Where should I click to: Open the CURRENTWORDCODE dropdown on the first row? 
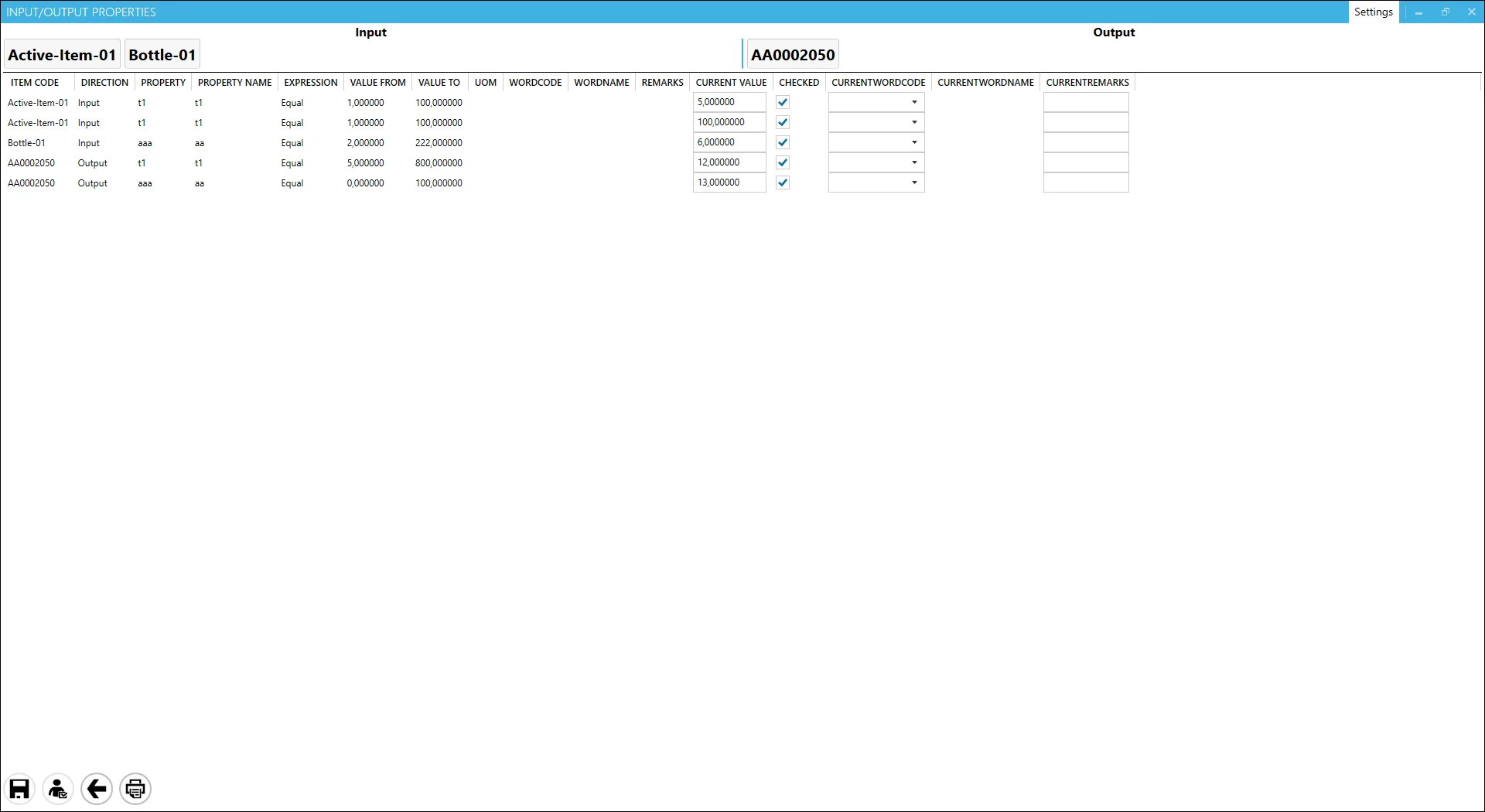tap(913, 101)
